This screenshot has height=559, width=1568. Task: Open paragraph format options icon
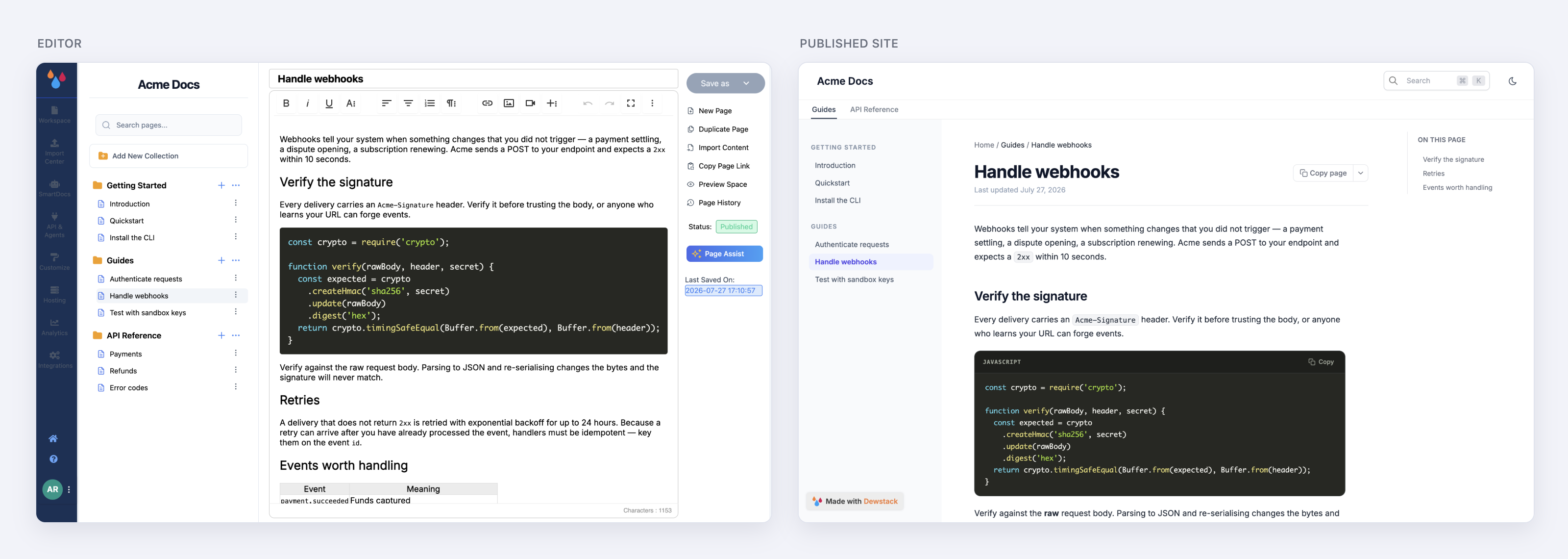(x=451, y=103)
